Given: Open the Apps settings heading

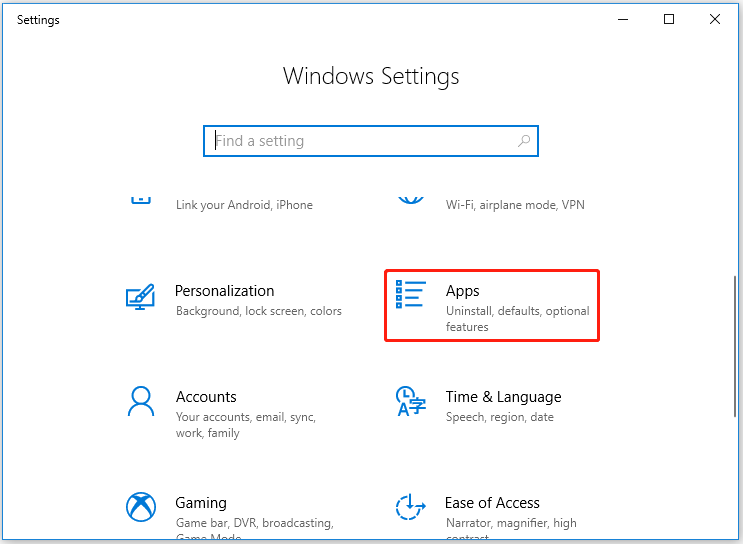Looking at the screenshot, I should 462,291.
